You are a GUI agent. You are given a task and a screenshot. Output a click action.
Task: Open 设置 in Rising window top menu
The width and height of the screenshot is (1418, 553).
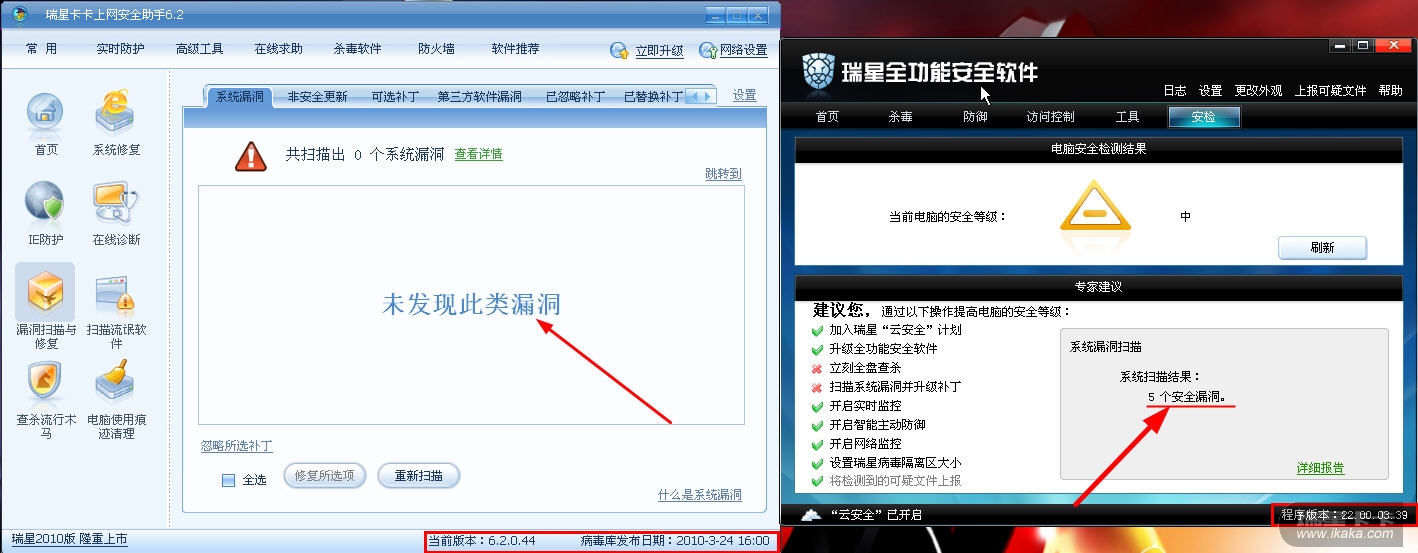tap(1210, 90)
